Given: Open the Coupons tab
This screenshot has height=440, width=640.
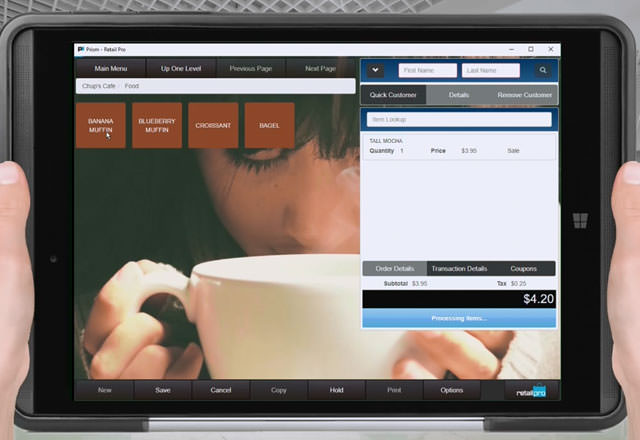Looking at the screenshot, I should click(x=523, y=268).
